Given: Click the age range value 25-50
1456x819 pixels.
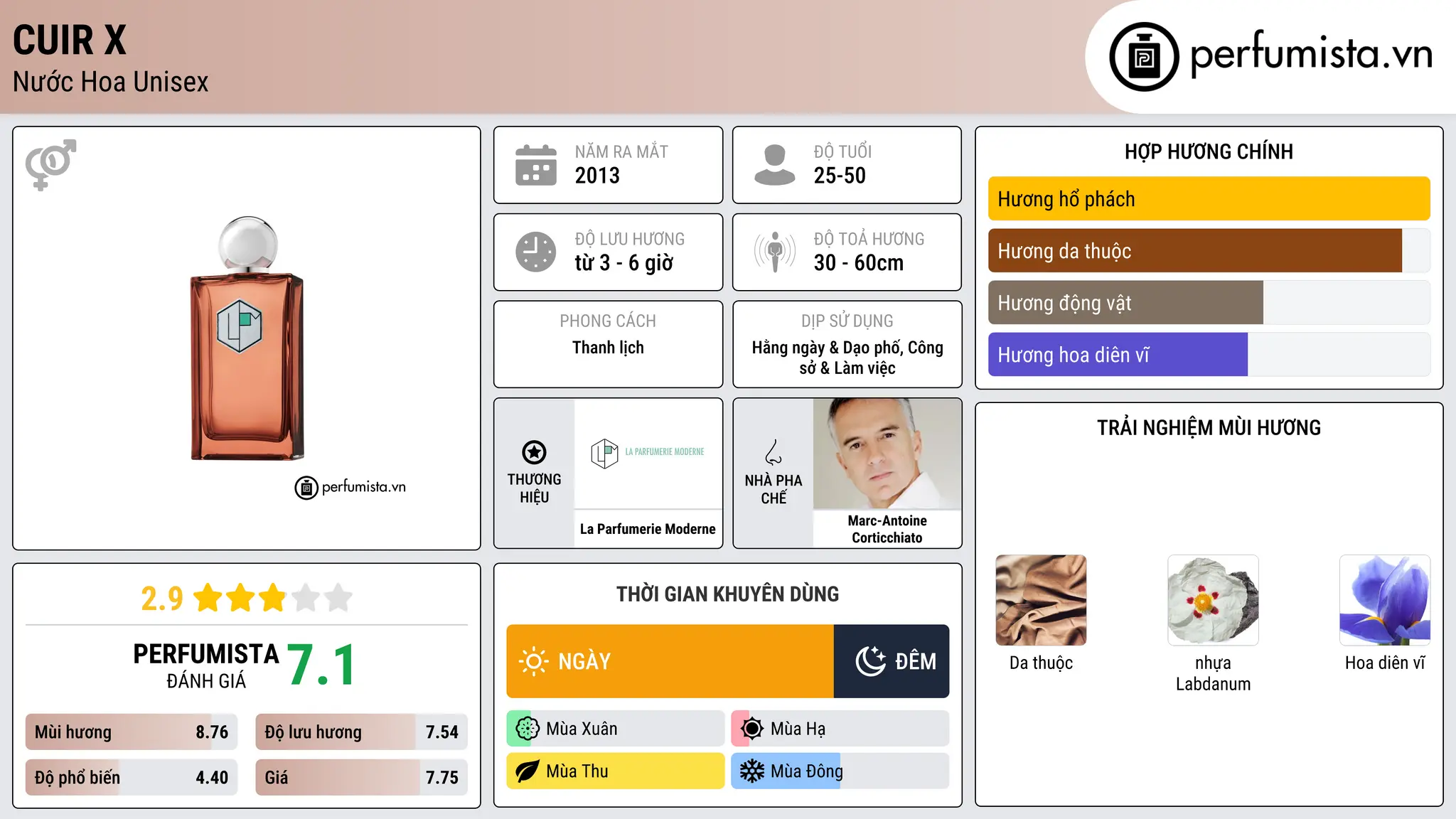Looking at the screenshot, I should coord(840,176).
